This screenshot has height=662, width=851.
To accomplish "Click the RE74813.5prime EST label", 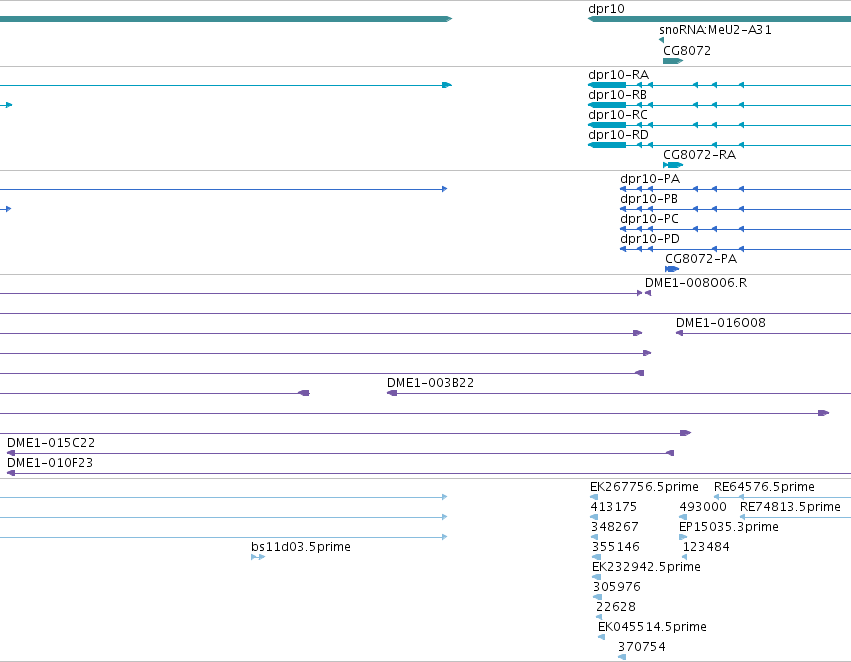I will click(x=790, y=507).
